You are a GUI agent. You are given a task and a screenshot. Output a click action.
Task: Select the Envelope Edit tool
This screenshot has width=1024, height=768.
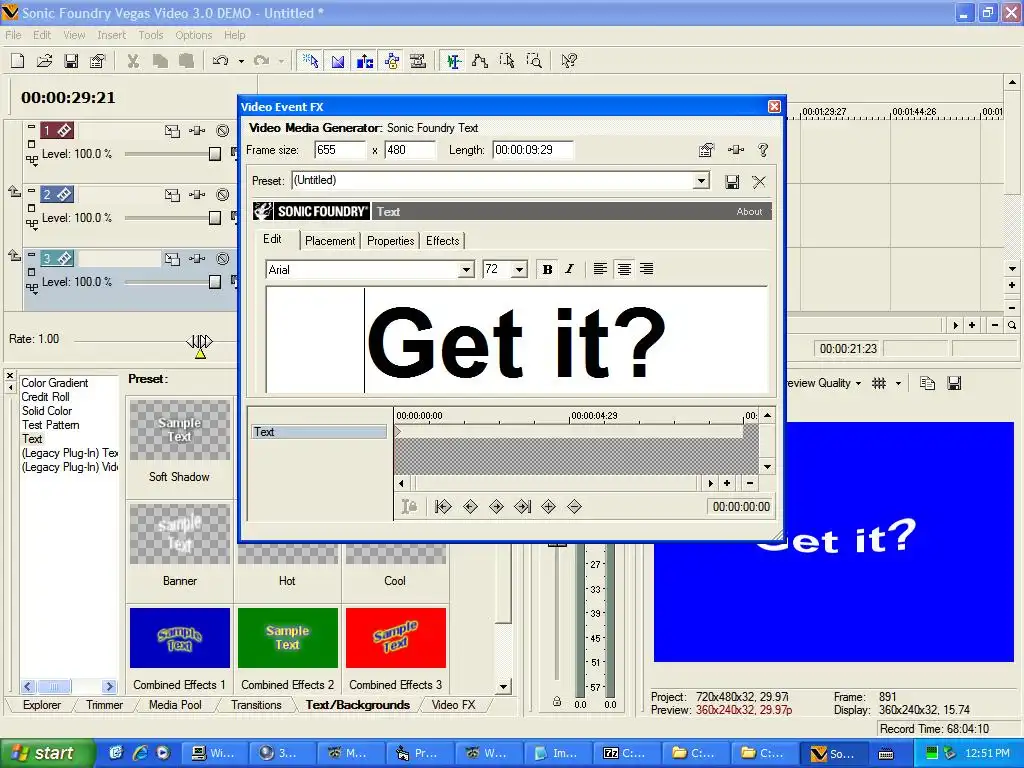tap(480, 61)
